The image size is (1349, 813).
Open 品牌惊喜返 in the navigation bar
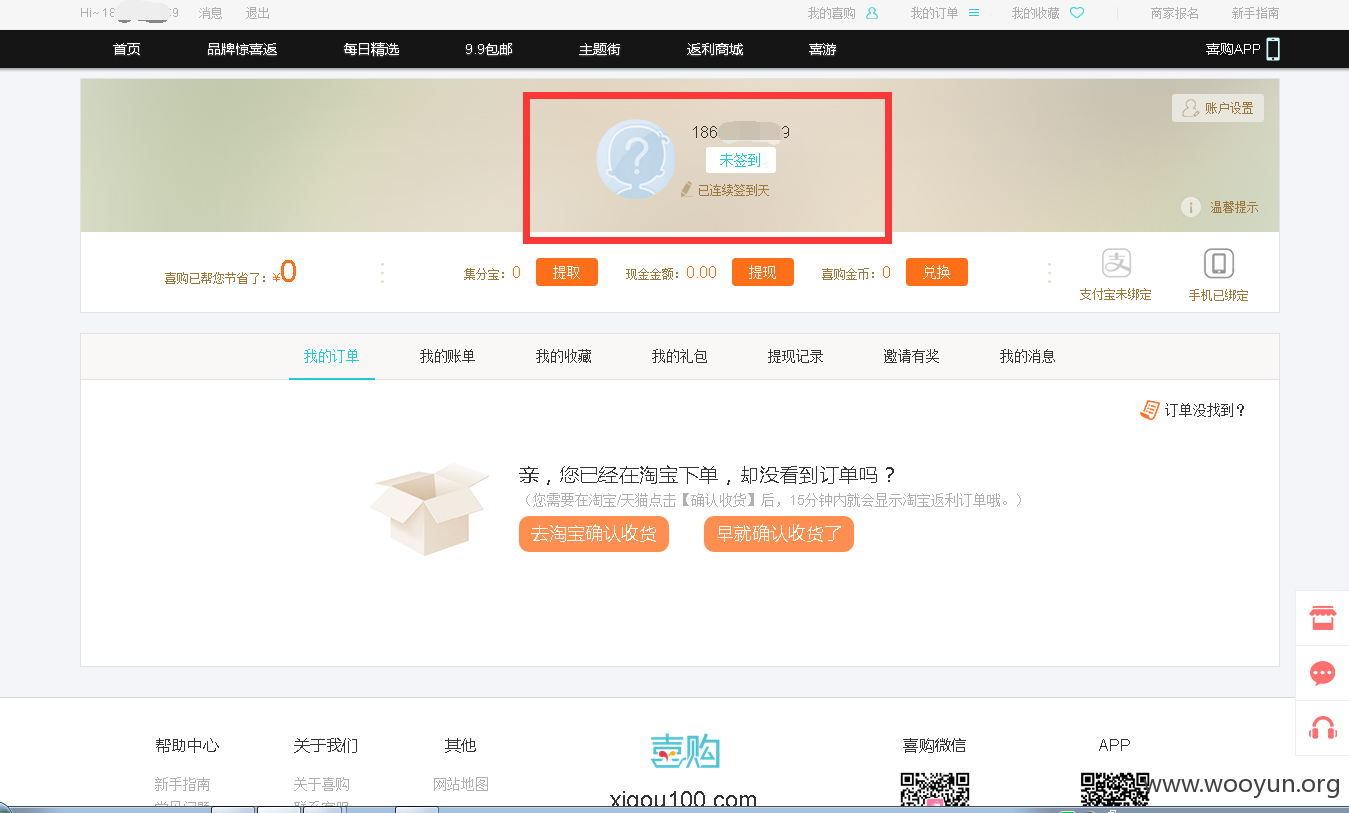point(242,49)
